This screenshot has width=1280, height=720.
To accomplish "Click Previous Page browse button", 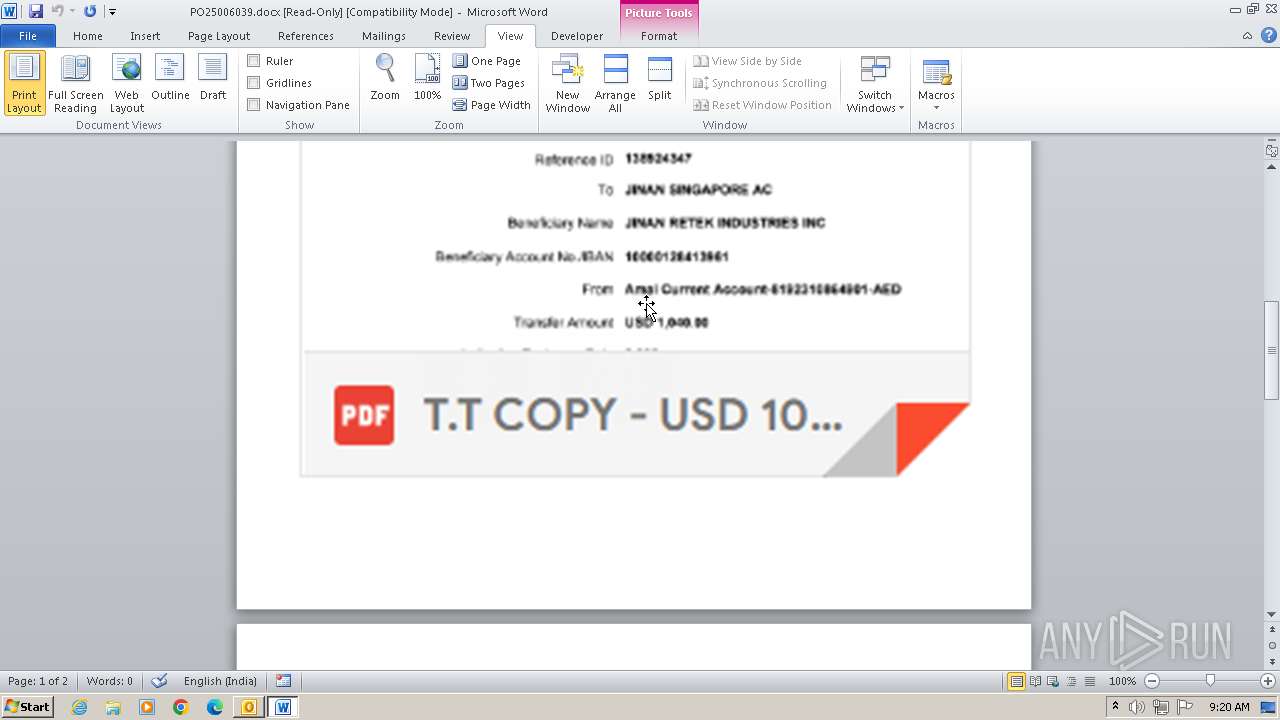I will tap(1272, 631).
